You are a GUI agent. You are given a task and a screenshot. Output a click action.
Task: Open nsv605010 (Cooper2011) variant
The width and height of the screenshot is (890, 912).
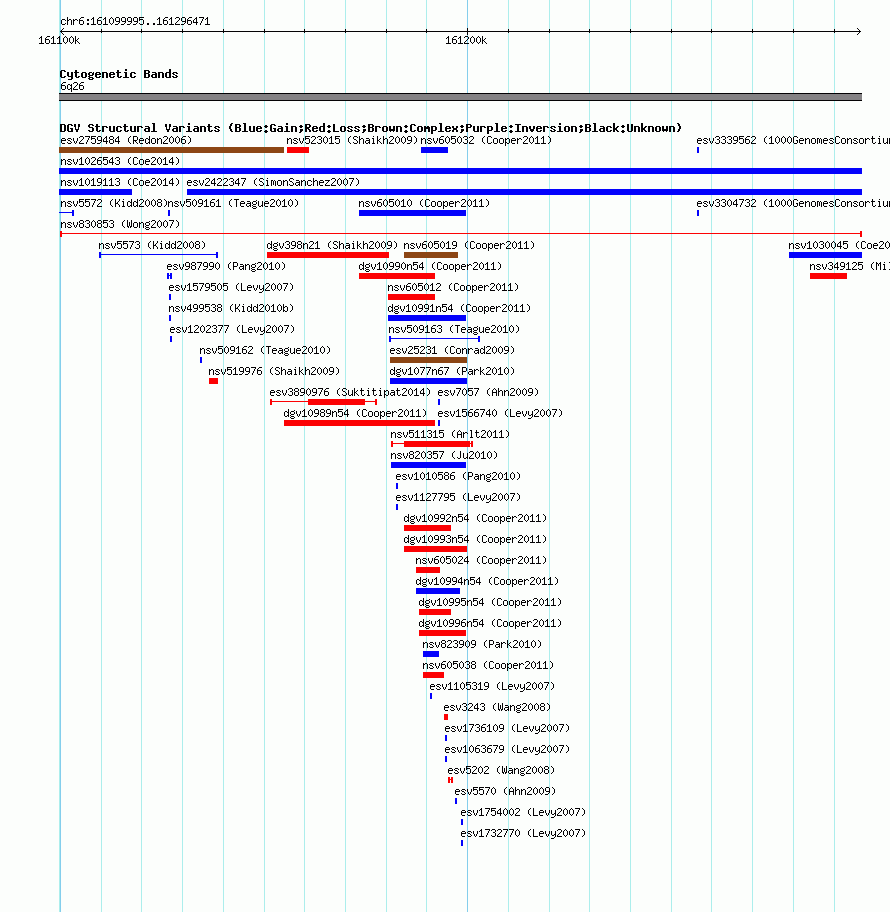click(x=424, y=203)
